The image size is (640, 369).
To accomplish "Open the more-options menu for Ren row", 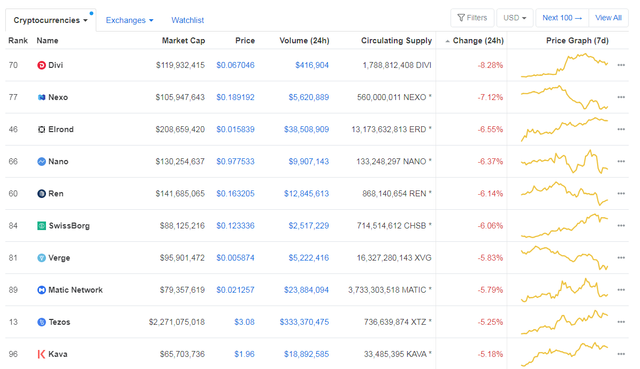I will tap(621, 193).
